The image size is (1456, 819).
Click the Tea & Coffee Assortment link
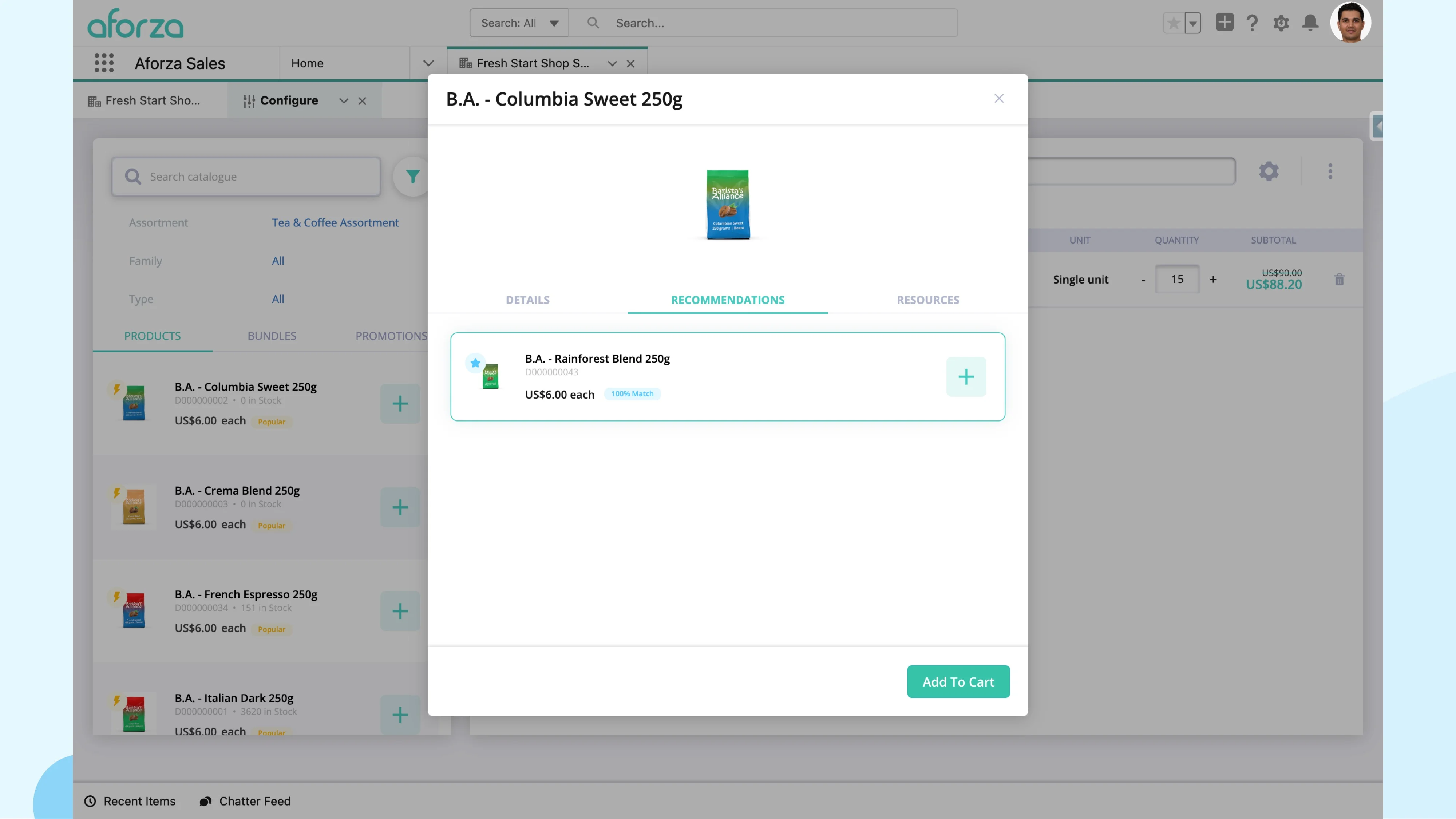[335, 223]
